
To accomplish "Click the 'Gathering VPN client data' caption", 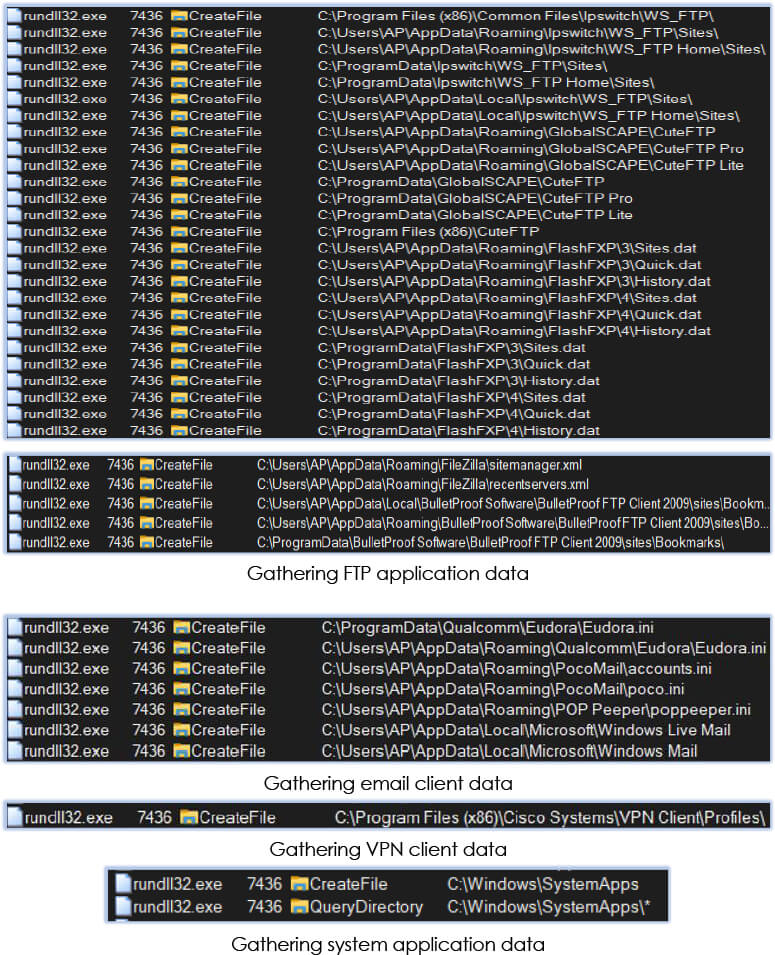I will (388, 850).
